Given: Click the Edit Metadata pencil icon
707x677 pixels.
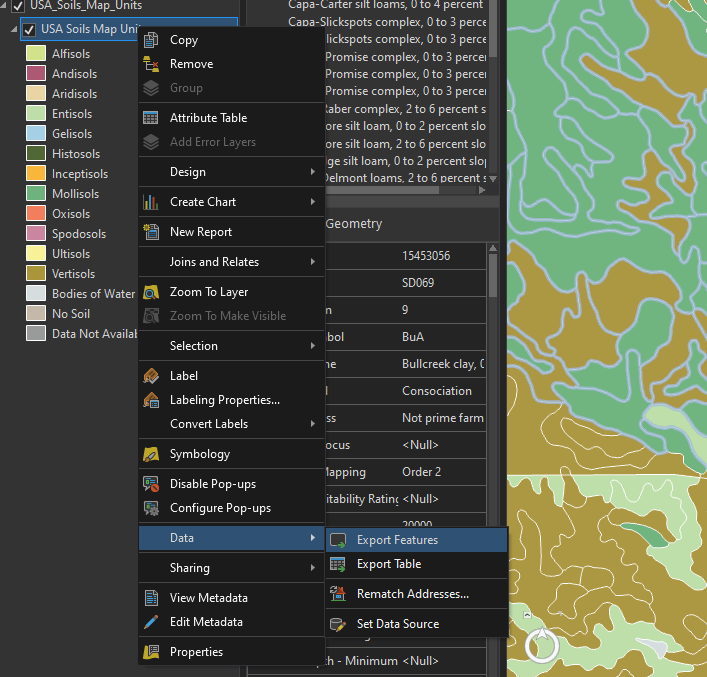Looking at the screenshot, I should 151,622.
